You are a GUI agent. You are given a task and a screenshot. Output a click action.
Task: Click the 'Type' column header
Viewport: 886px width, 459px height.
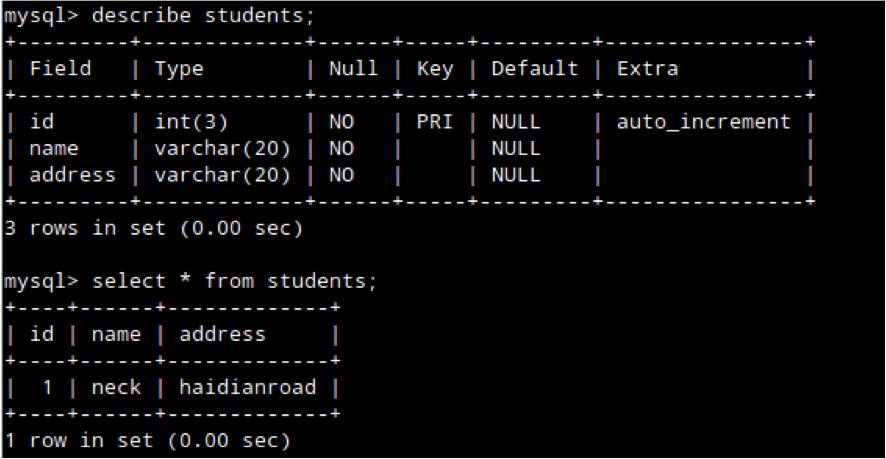click(179, 69)
